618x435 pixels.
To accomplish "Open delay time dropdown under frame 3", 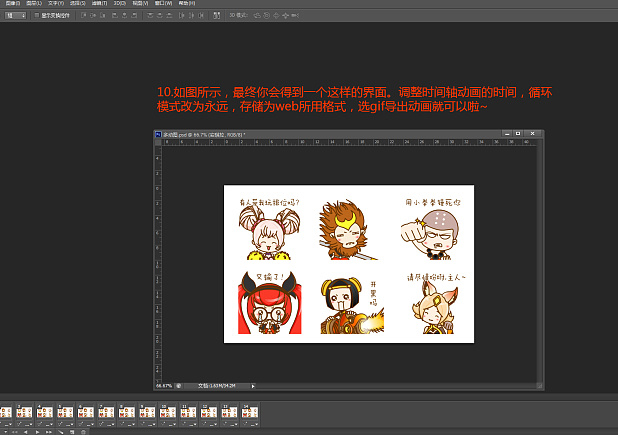I will 28,425.
